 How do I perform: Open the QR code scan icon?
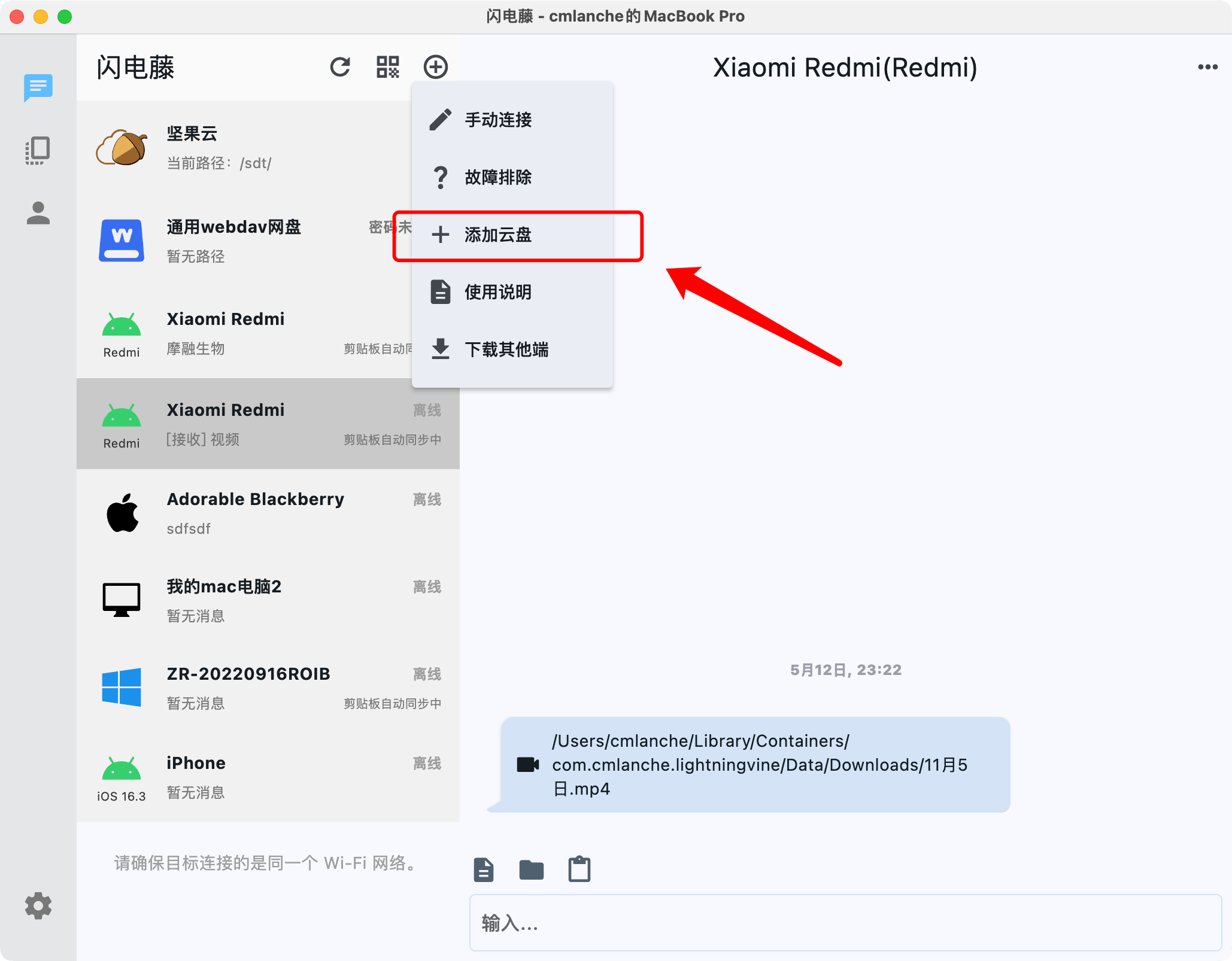click(387, 67)
